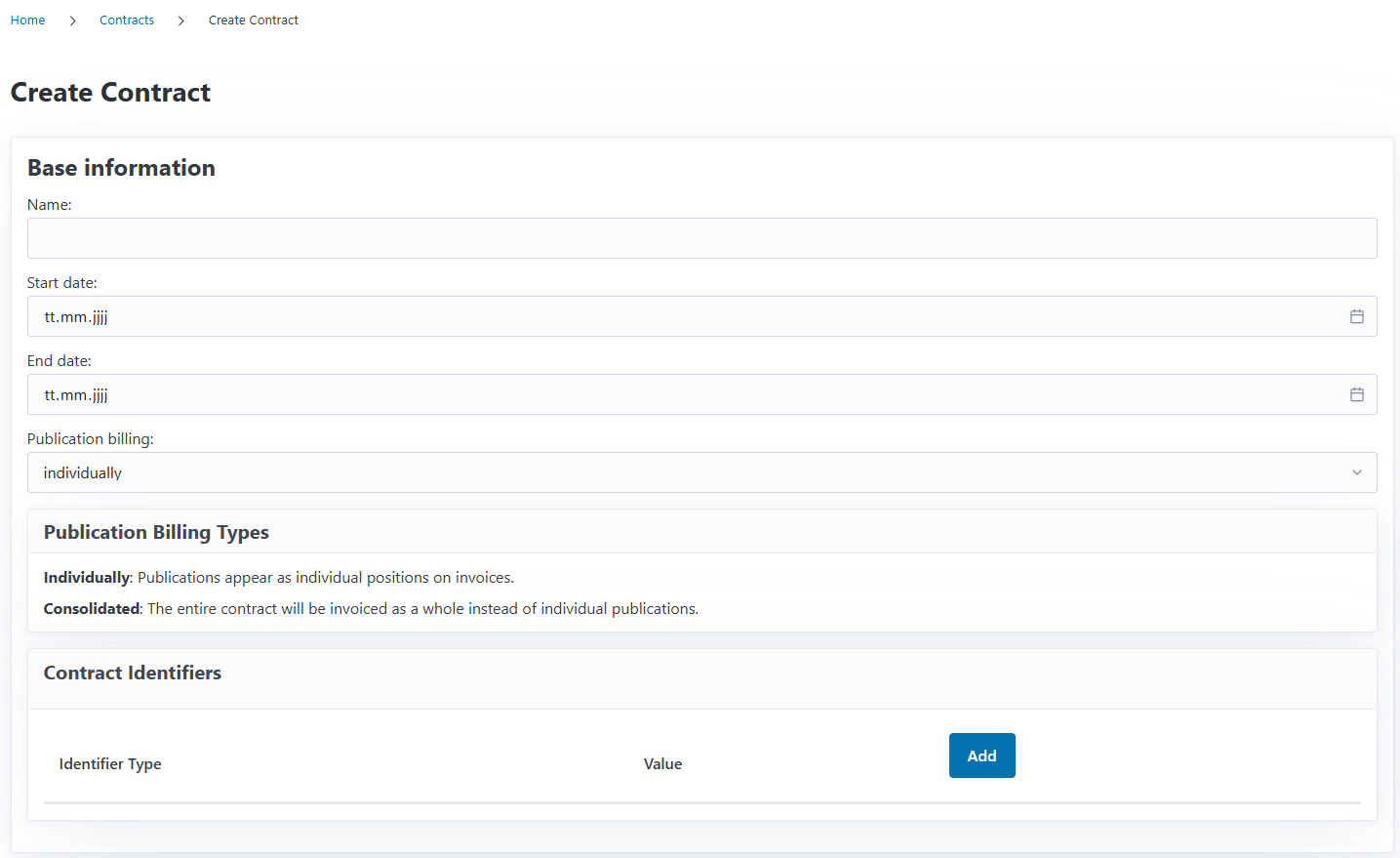
Task: Open the Start date calendar picker icon
Action: 1356,316
